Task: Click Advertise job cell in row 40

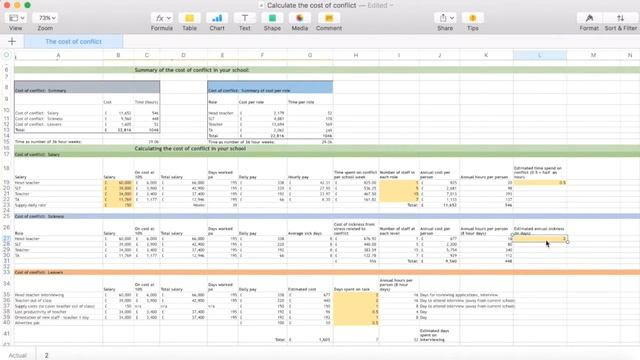Action: pyautogui.click(x=58, y=322)
